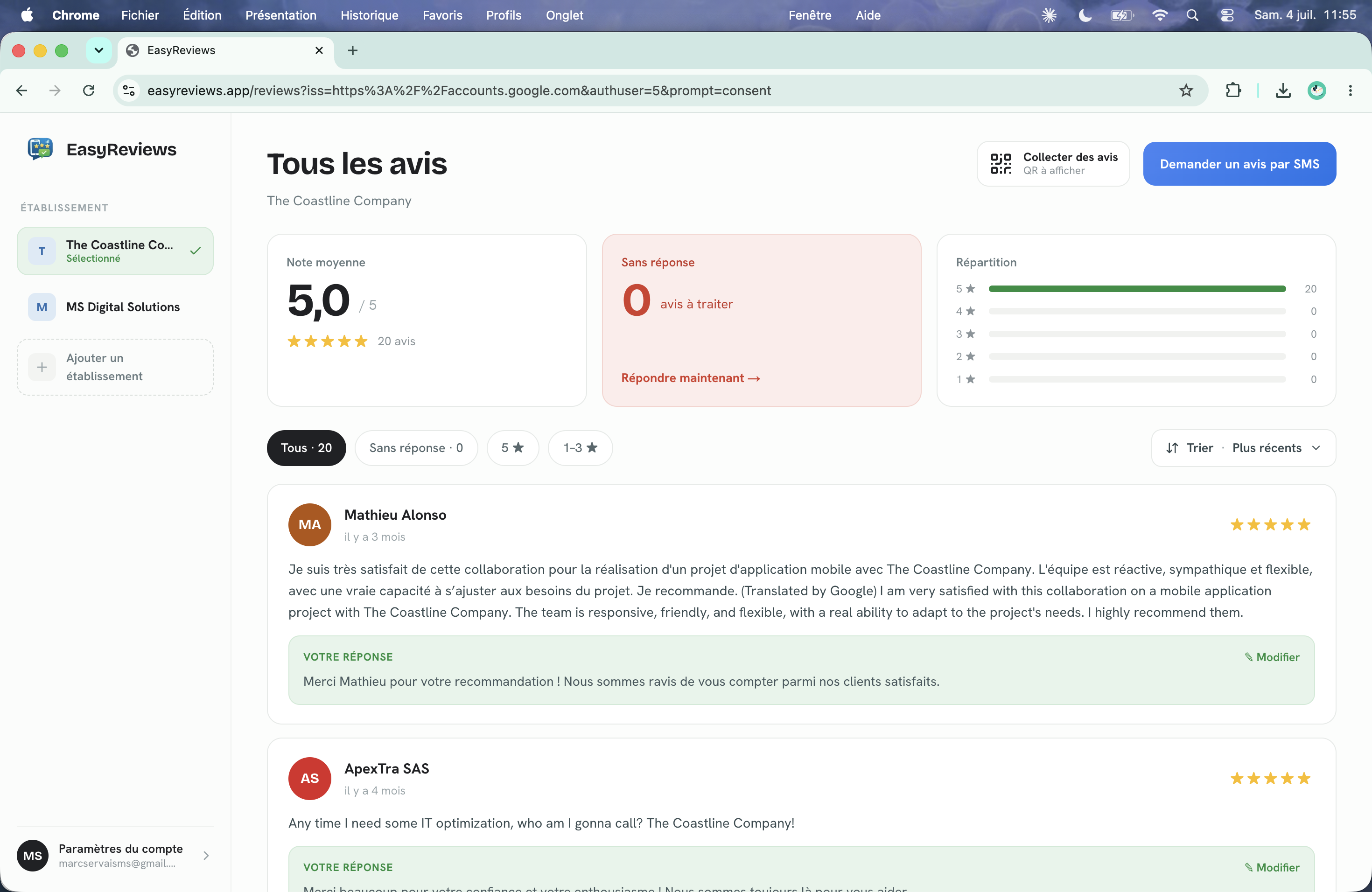Click the 5-star distribution bar

click(x=1137, y=289)
